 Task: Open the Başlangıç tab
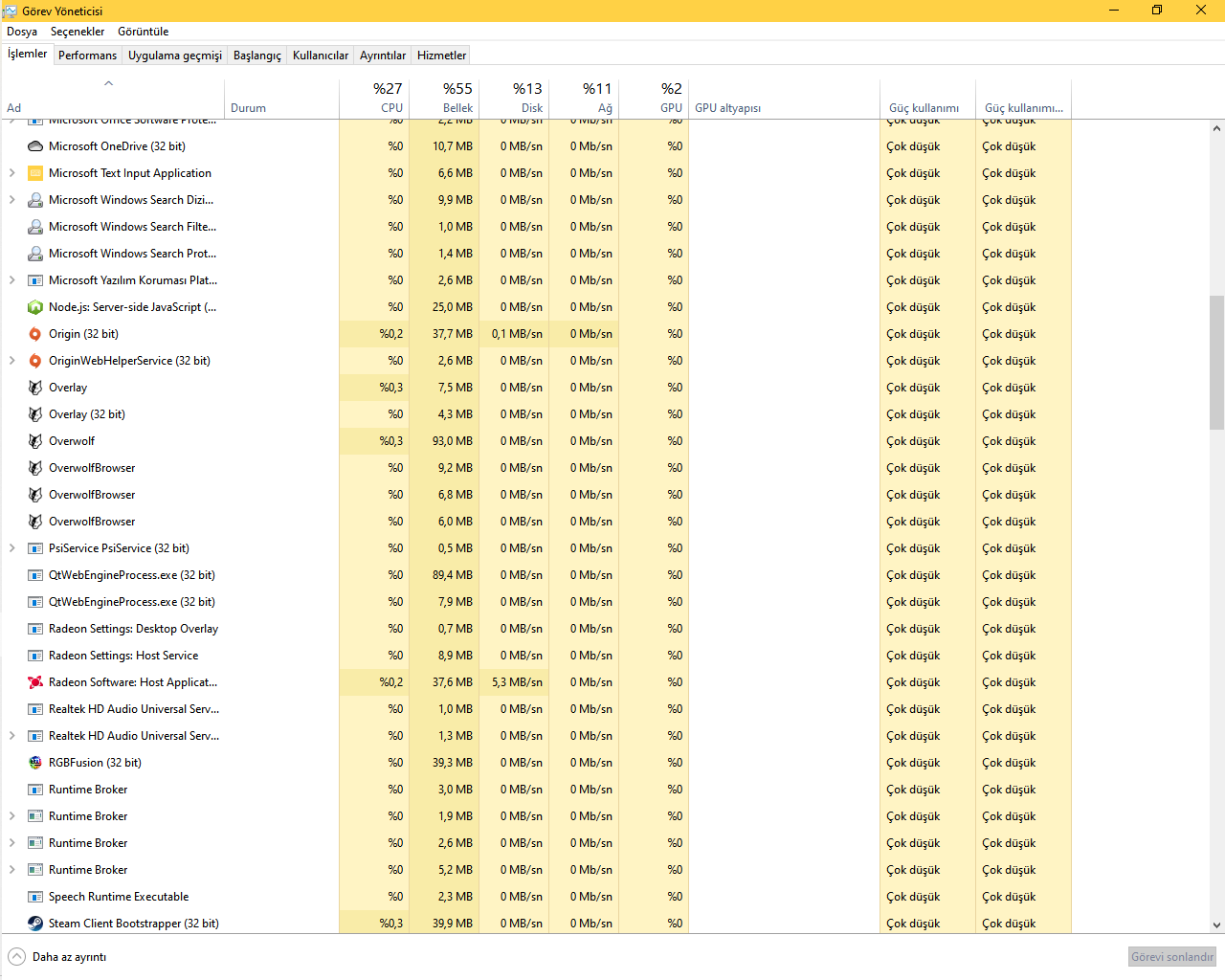click(x=257, y=56)
